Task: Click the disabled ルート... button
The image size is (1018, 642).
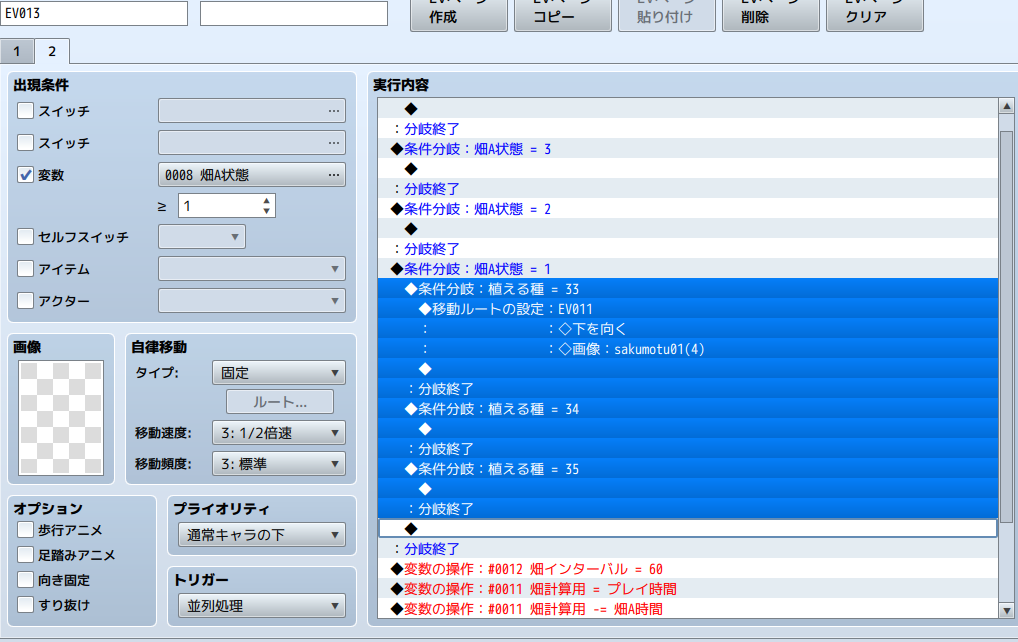Action: 280,402
